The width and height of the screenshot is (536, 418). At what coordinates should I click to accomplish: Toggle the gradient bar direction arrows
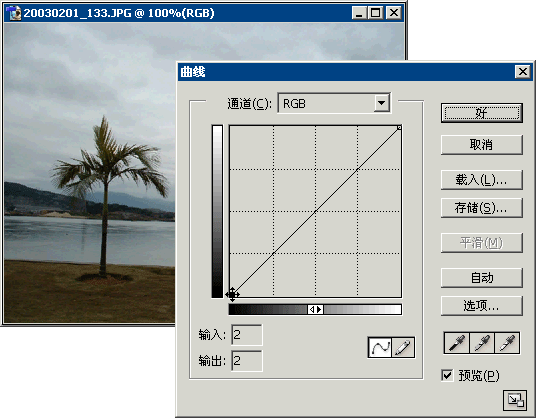click(x=315, y=309)
